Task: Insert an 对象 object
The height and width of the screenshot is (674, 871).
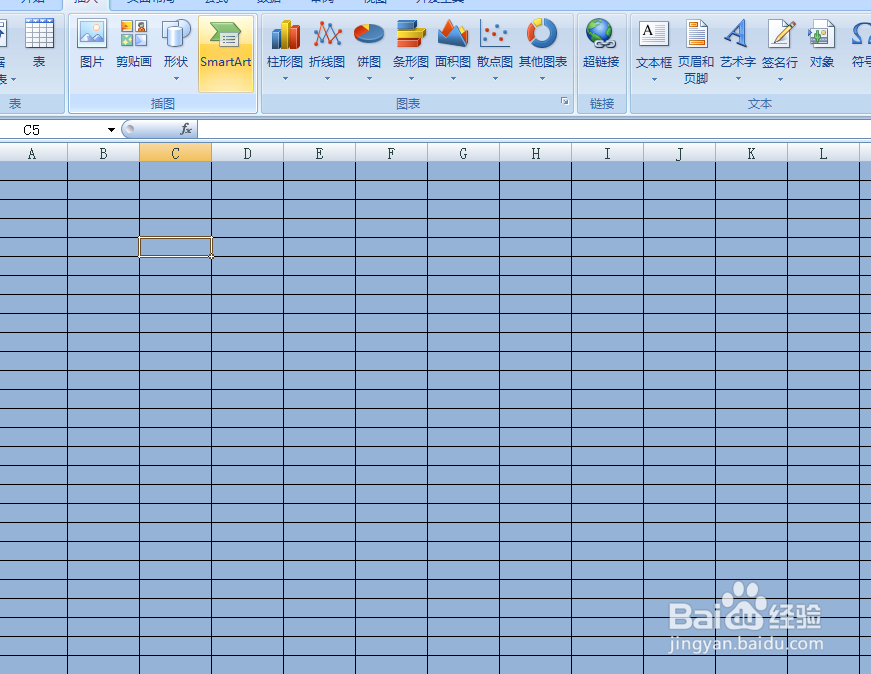Action: click(x=822, y=43)
